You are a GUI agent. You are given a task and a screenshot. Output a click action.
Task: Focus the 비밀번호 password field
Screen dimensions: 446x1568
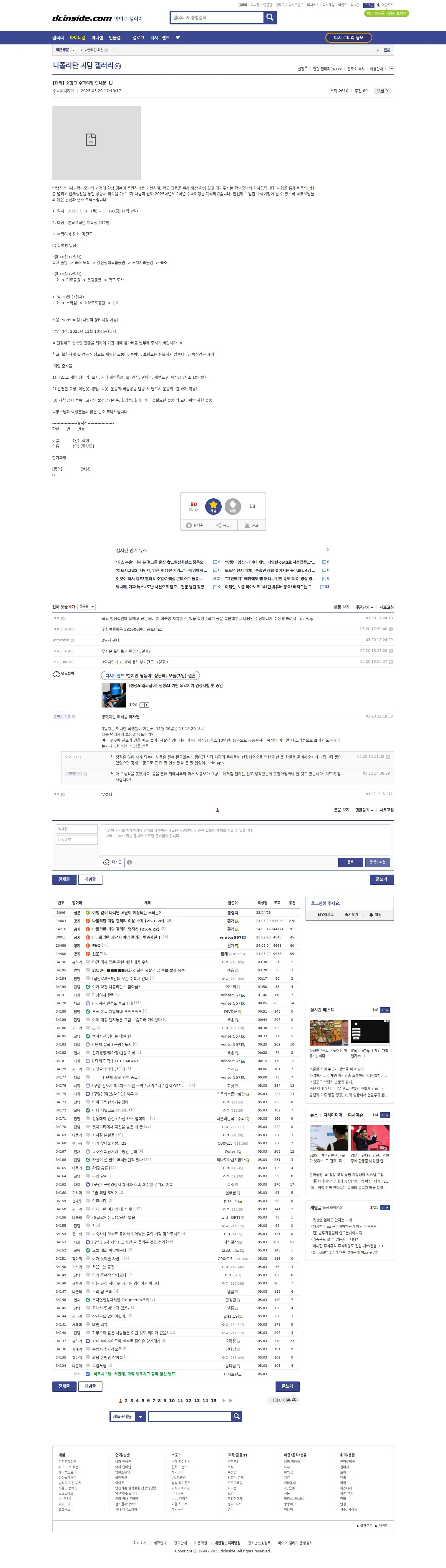click(x=77, y=840)
